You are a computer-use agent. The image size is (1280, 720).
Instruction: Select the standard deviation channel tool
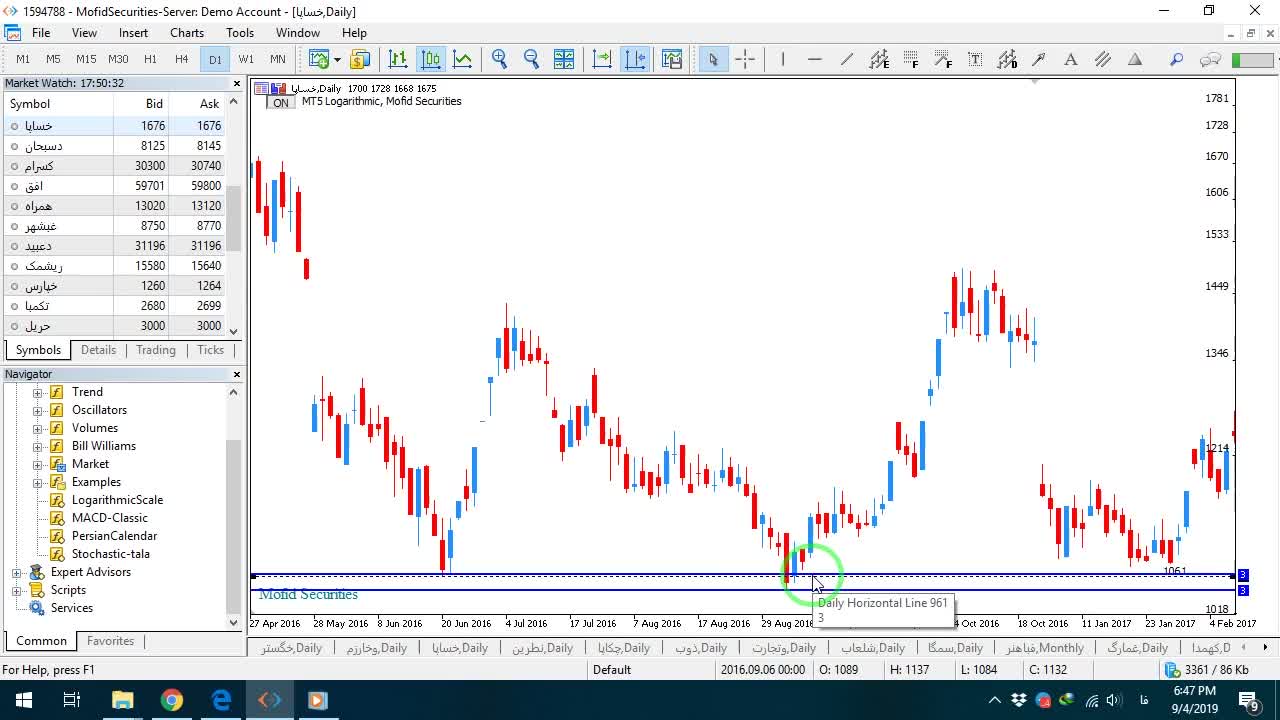(x=1007, y=59)
